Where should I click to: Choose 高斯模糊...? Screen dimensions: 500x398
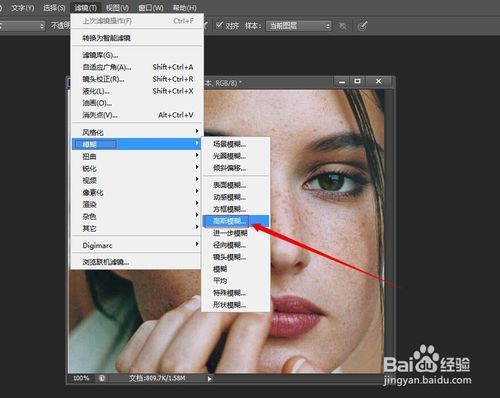(x=236, y=221)
